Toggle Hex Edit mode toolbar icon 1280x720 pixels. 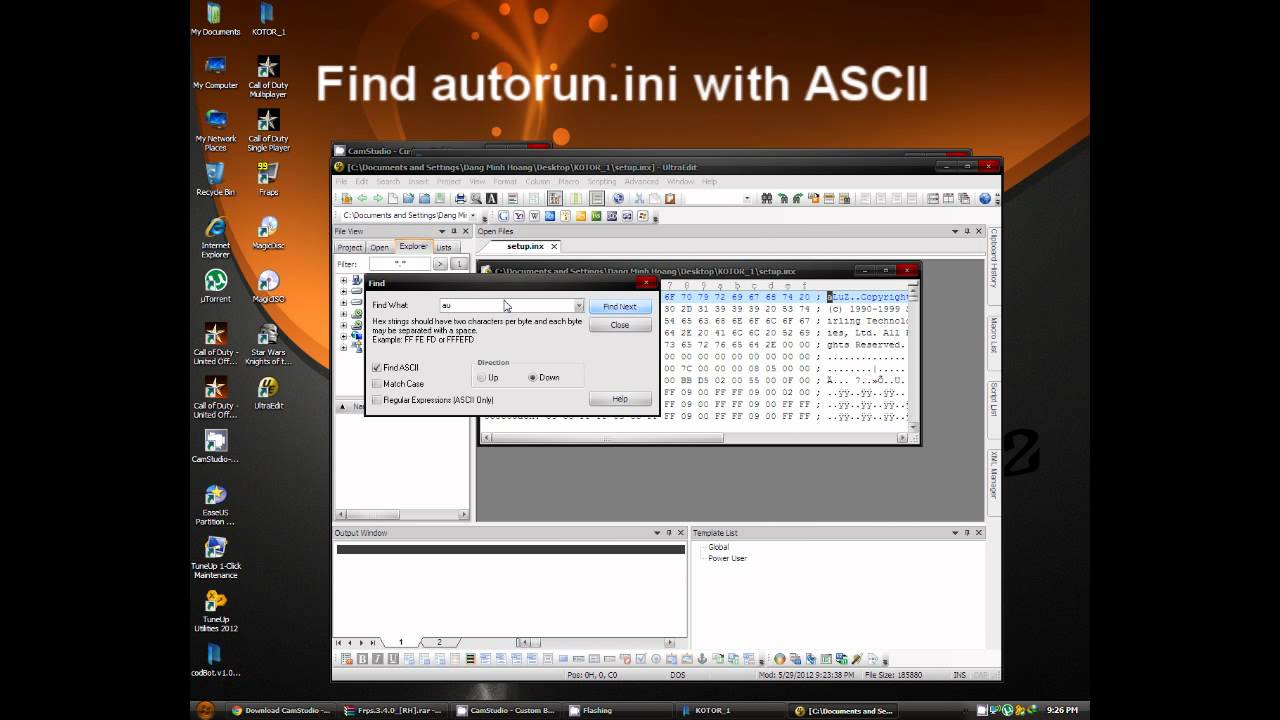(555, 198)
